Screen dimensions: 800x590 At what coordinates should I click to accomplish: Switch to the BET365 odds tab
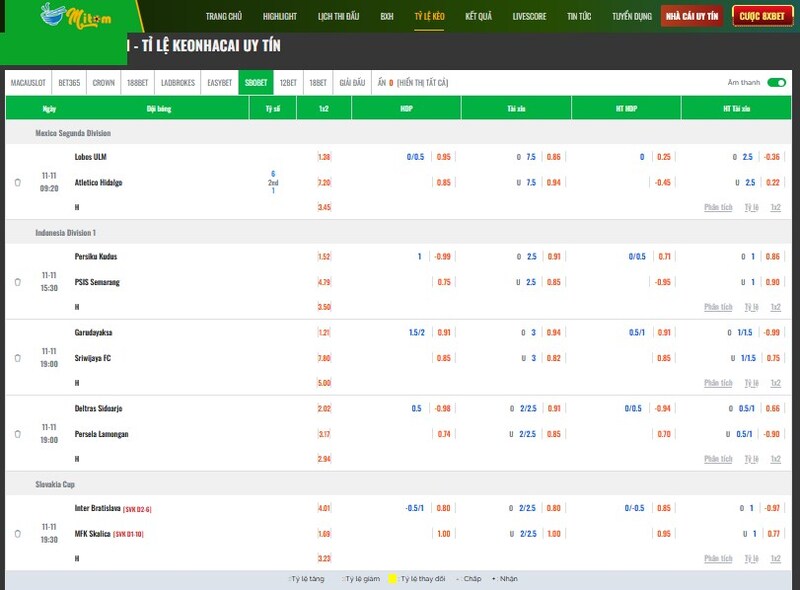point(71,83)
